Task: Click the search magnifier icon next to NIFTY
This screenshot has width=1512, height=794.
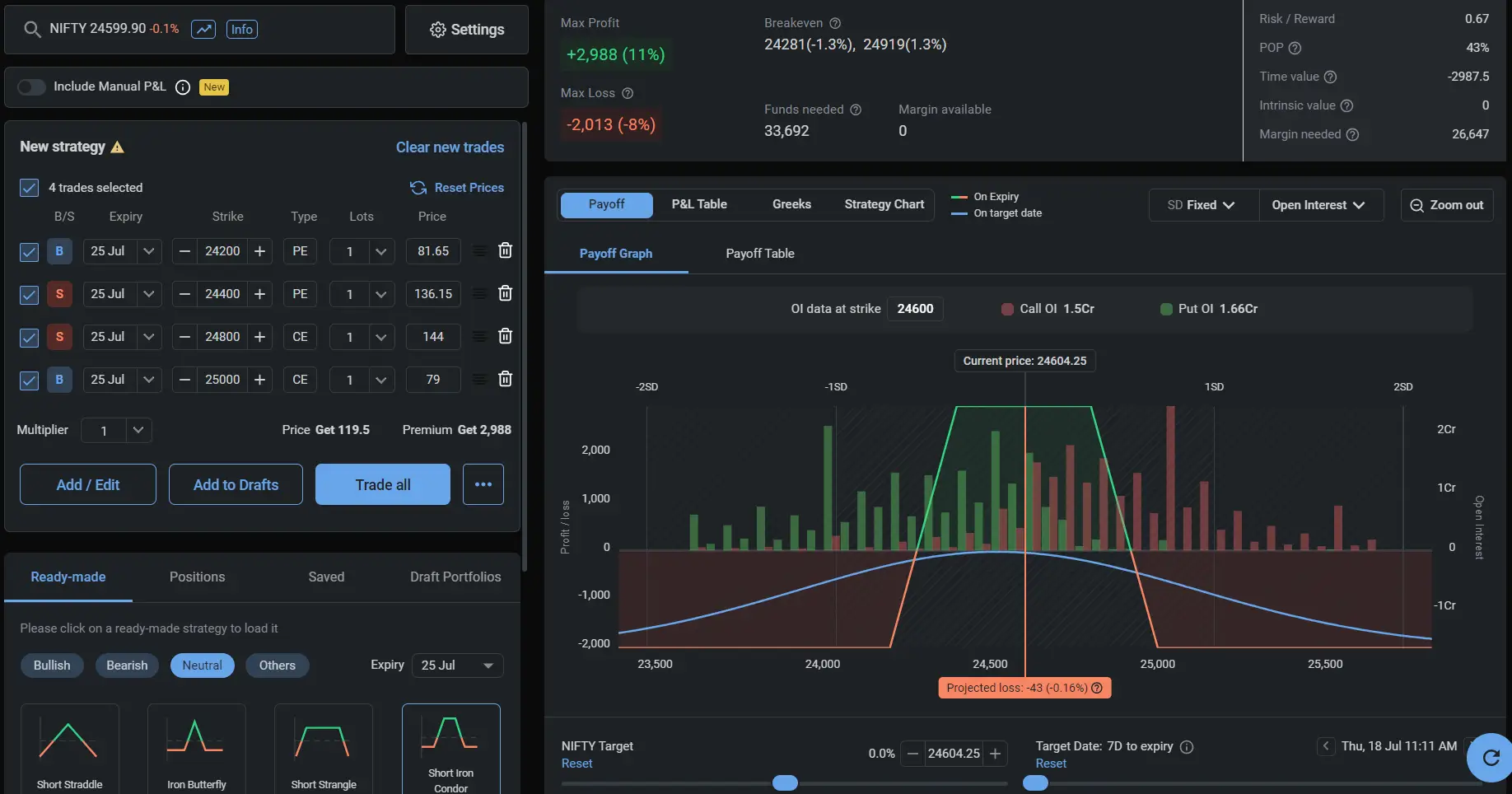Action: [x=32, y=30]
